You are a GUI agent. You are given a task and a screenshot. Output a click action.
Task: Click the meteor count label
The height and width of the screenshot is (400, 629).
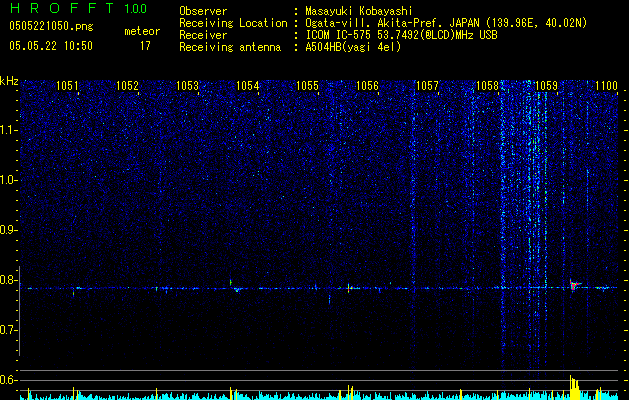click(x=142, y=31)
